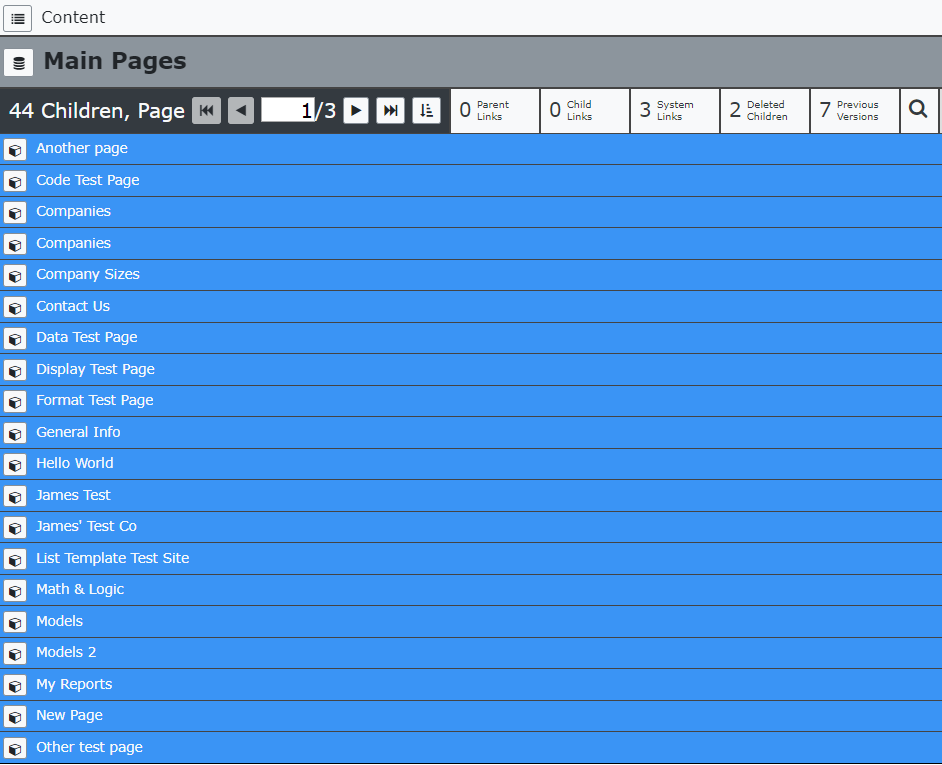The width and height of the screenshot is (942, 765).
Task: Open the search magnifier icon
Action: [918, 111]
